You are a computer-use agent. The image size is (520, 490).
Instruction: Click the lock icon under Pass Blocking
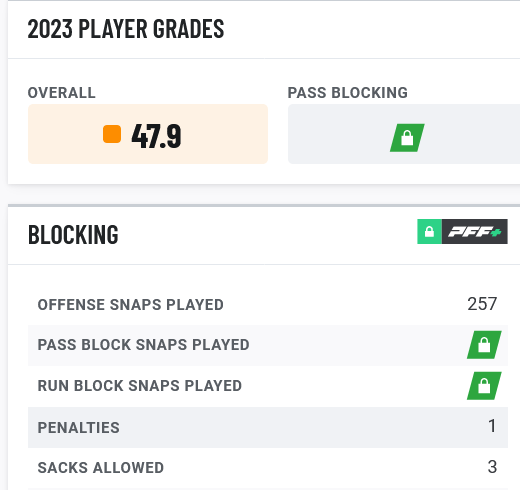407,138
